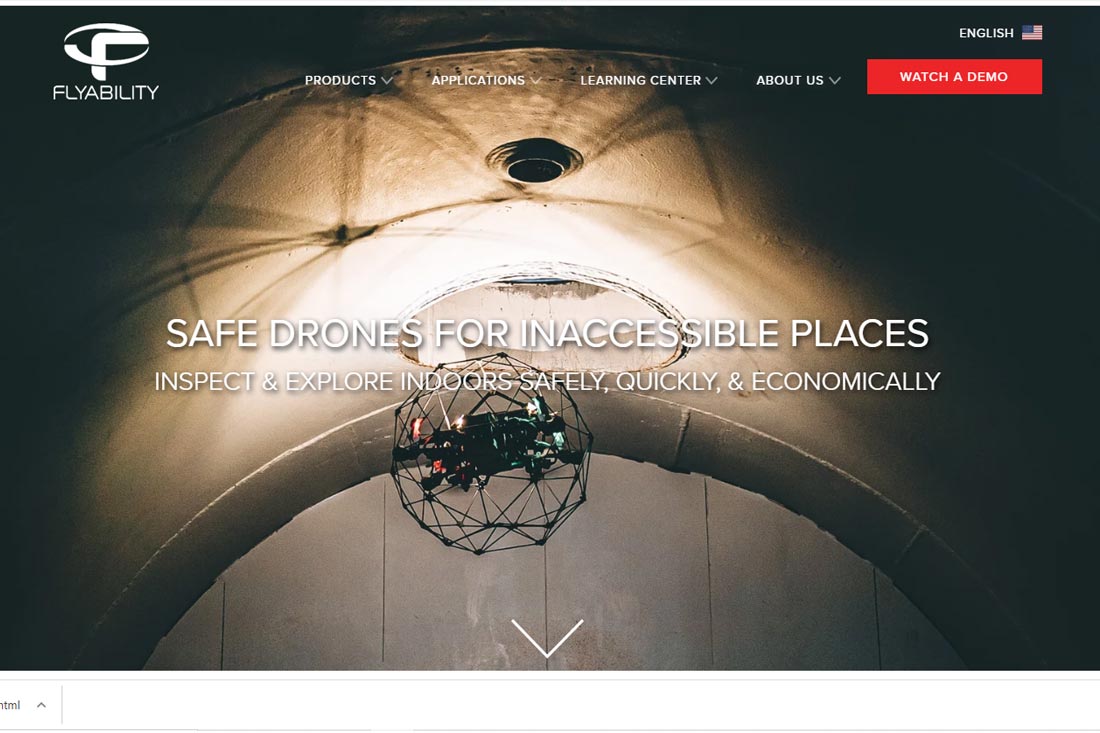Open the Learning Center menu
1100x733 pixels.
click(640, 80)
